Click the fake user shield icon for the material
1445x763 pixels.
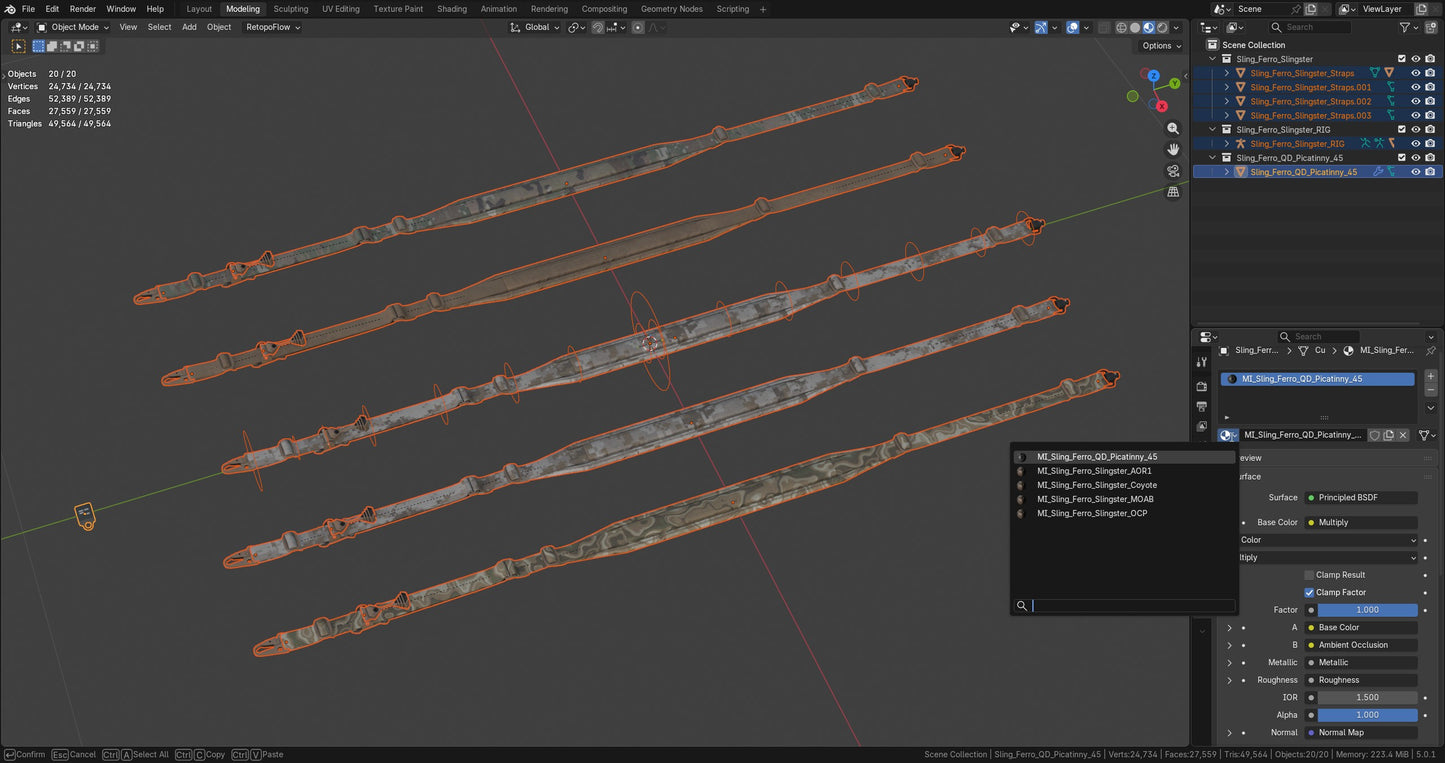click(x=1375, y=435)
